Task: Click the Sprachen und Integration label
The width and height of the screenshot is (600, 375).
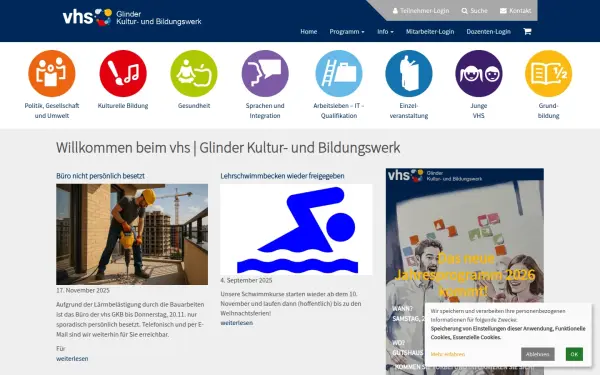Action: point(265,111)
